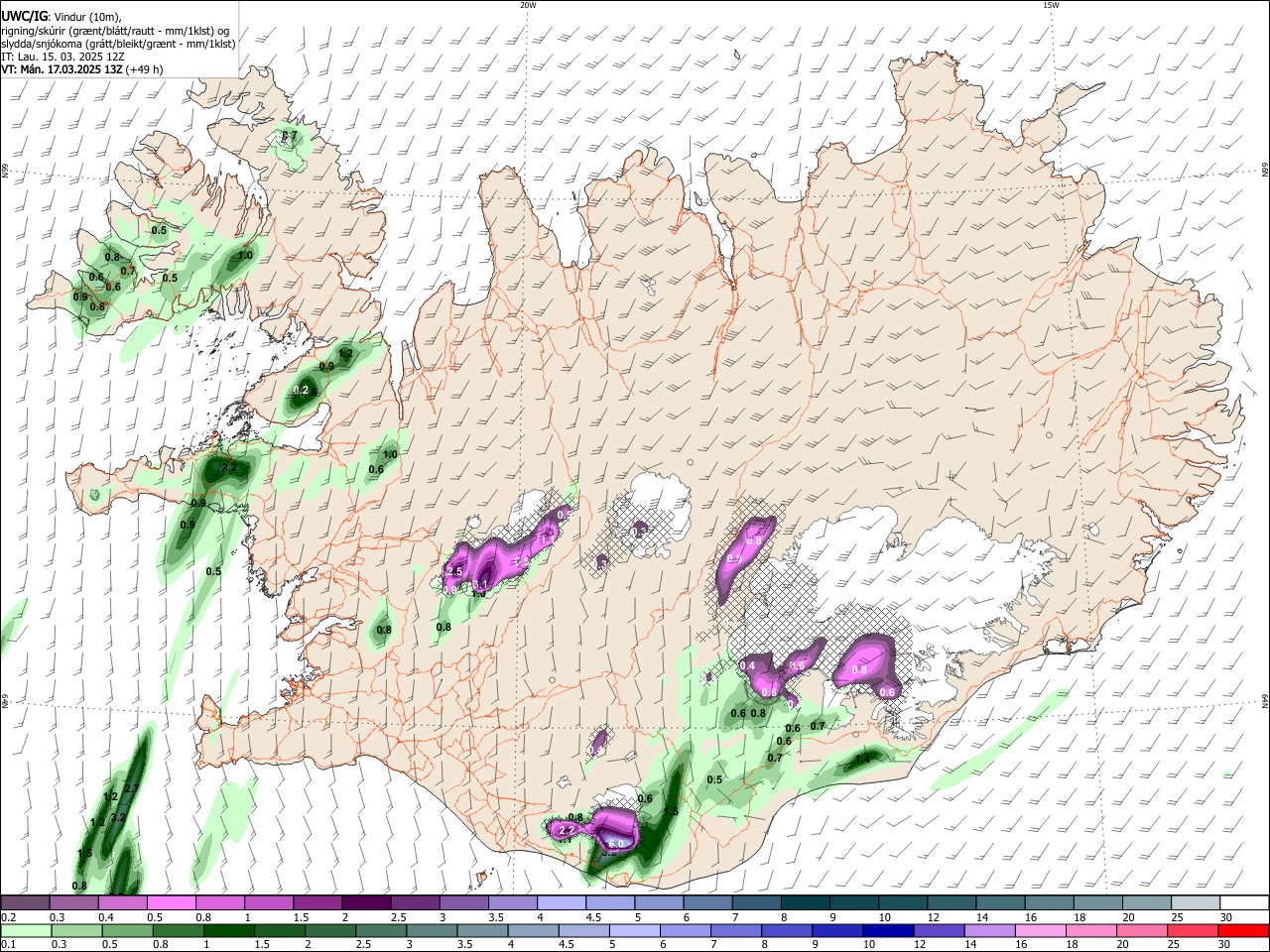Select the pale grey snow swatch between 25 and 30
Image resolution: width=1270 pixels, height=952 pixels.
[1195, 903]
